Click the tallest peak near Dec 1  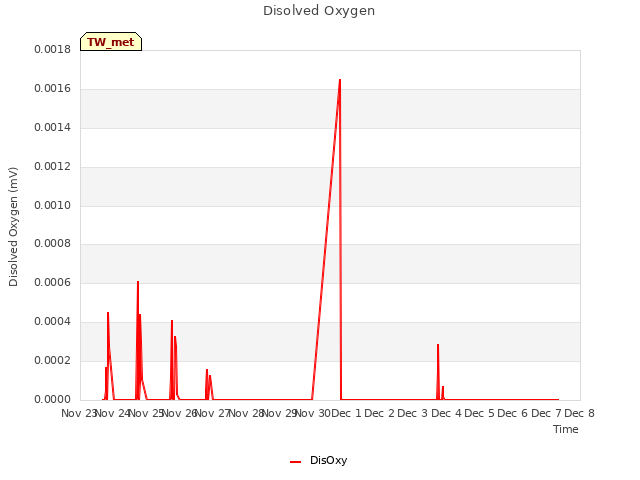pyautogui.click(x=340, y=80)
